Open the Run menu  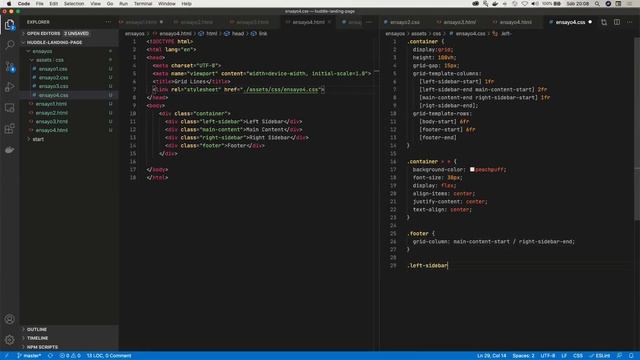coord(123,4)
